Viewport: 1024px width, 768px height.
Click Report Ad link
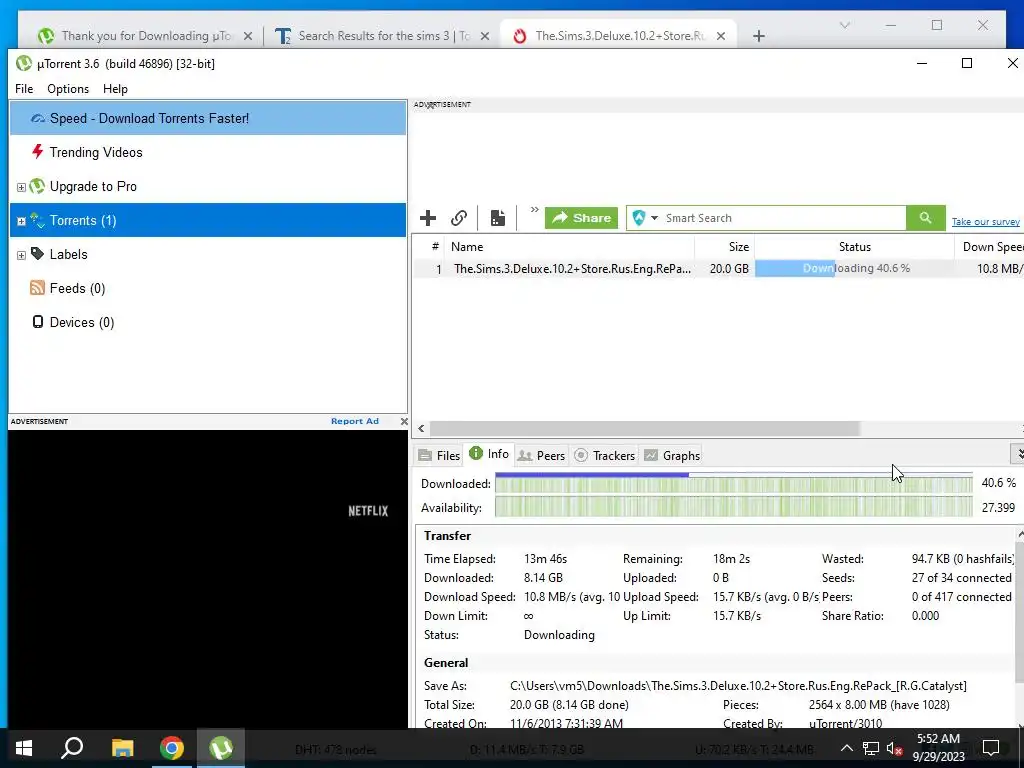(355, 421)
